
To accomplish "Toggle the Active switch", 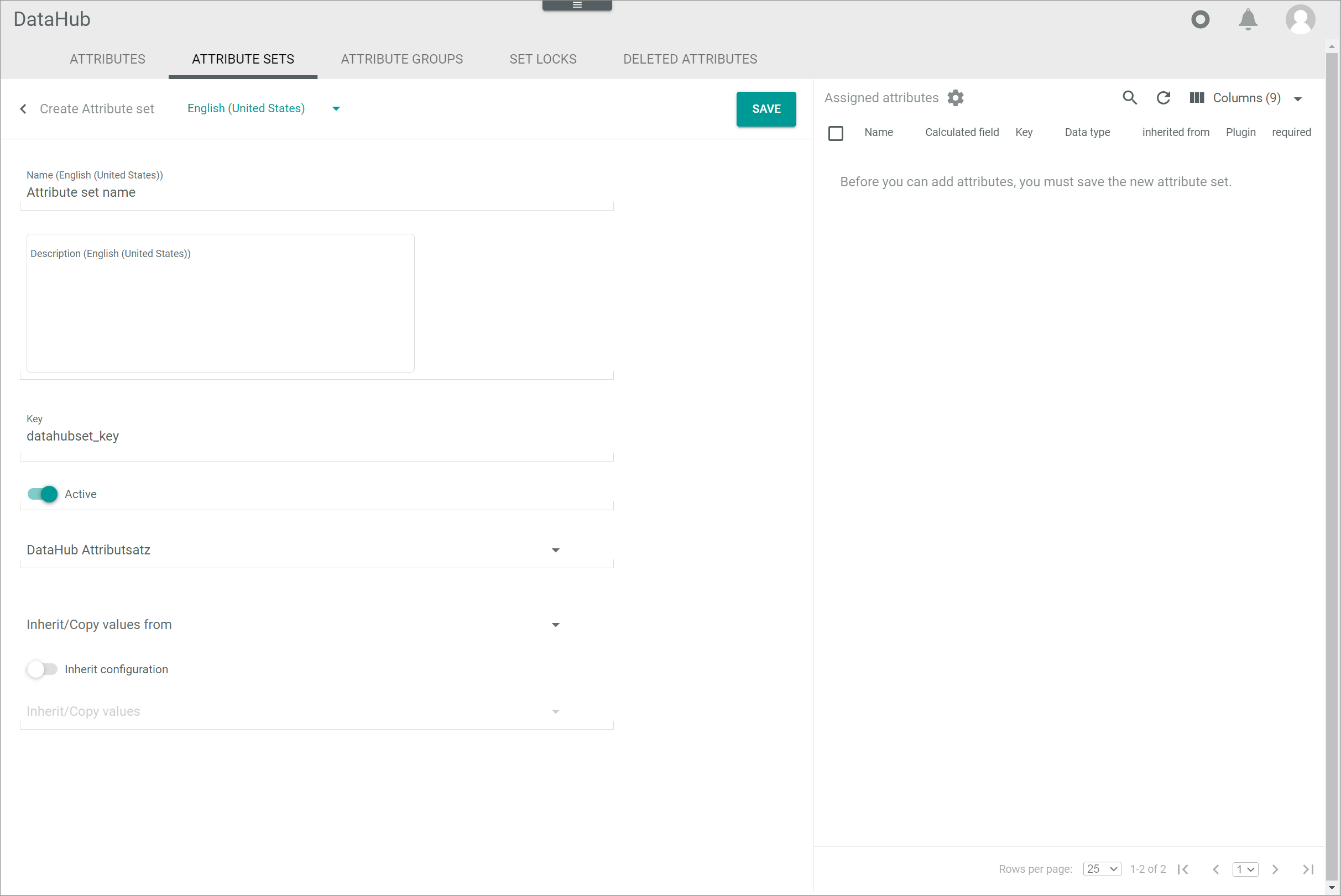I will tap(42, 494).
